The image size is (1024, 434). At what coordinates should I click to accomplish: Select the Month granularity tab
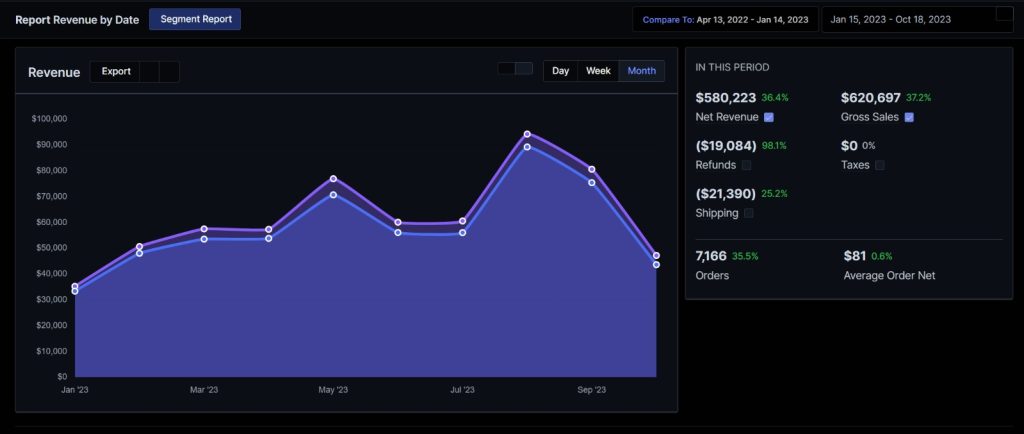pos(641,71)
